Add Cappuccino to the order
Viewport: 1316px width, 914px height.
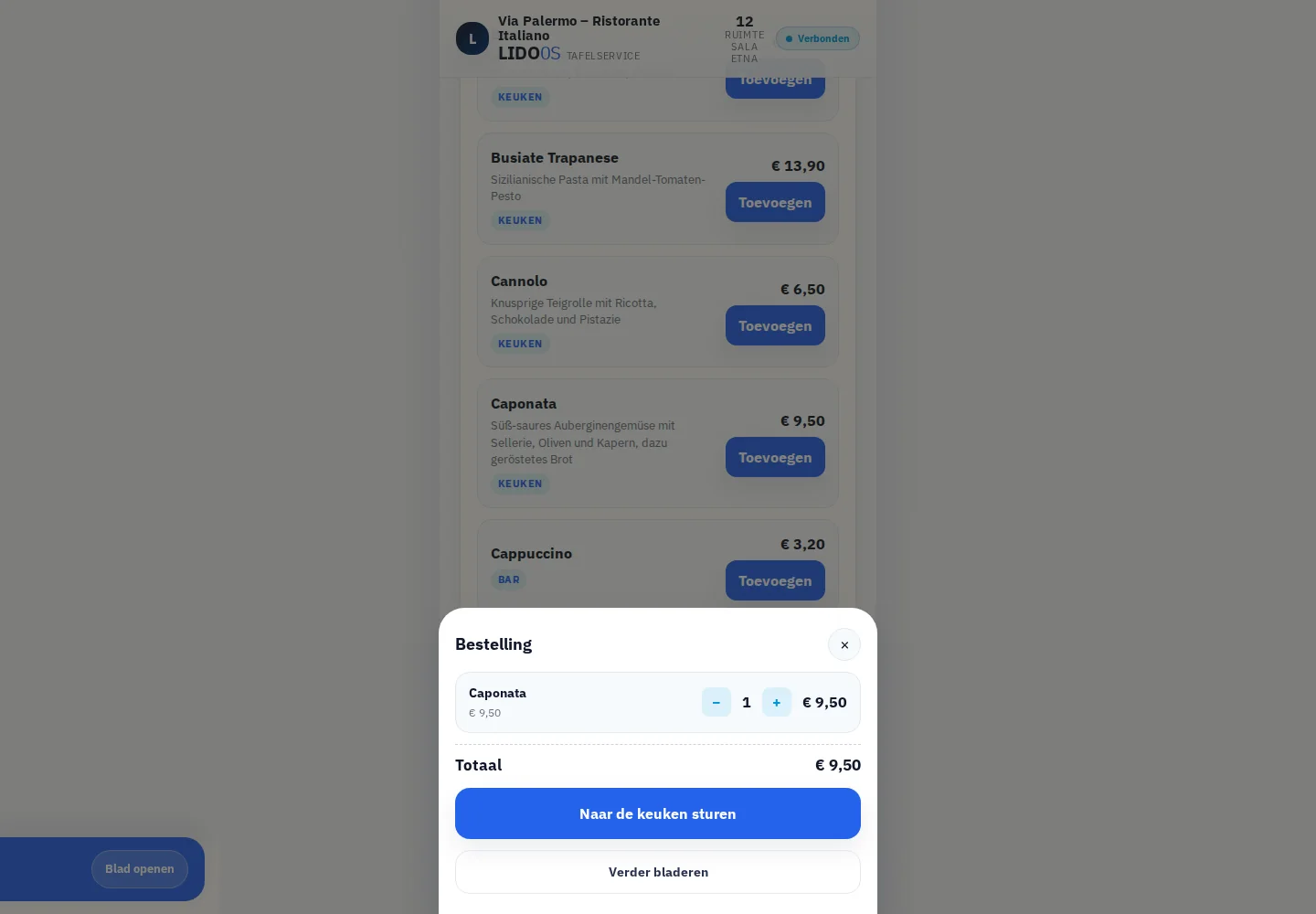(775, 580)
